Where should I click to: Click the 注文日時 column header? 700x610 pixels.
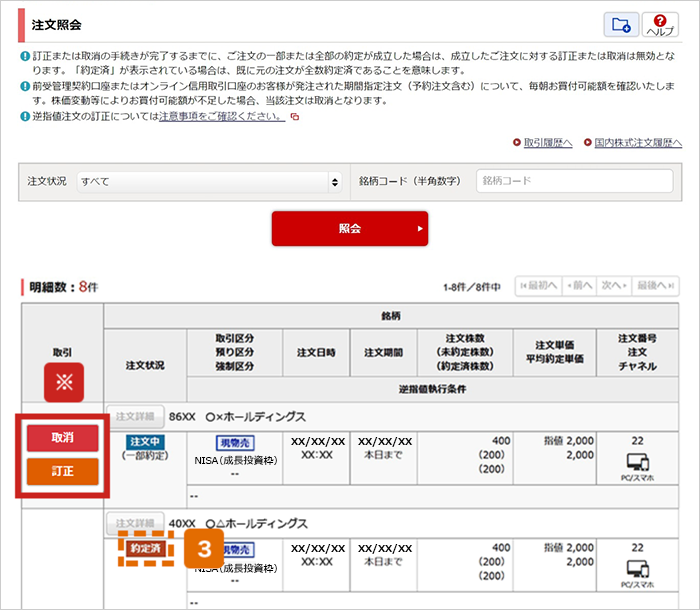(x=316, y=353)
